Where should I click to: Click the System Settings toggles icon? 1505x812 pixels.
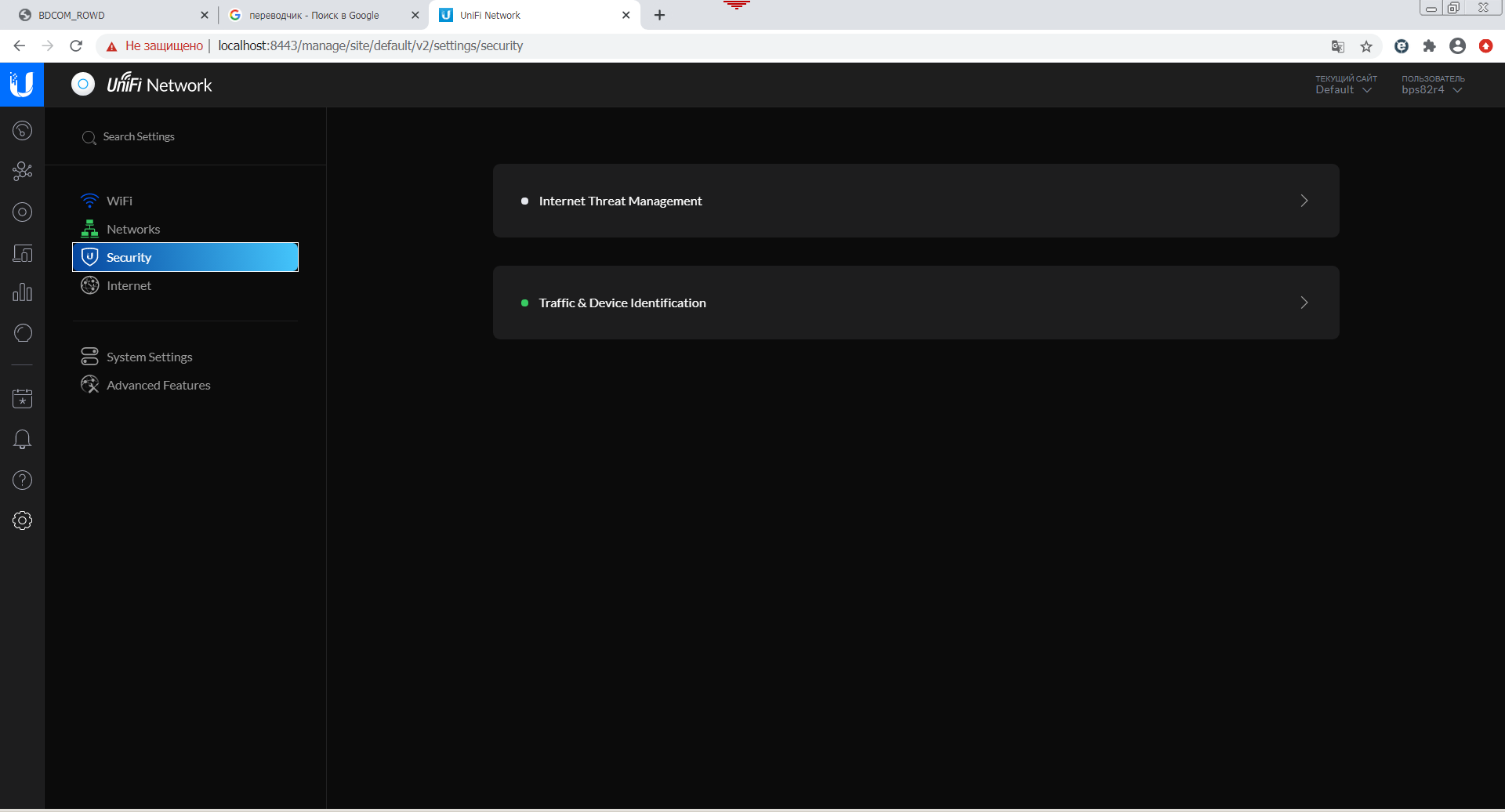(x=90, y=357)
